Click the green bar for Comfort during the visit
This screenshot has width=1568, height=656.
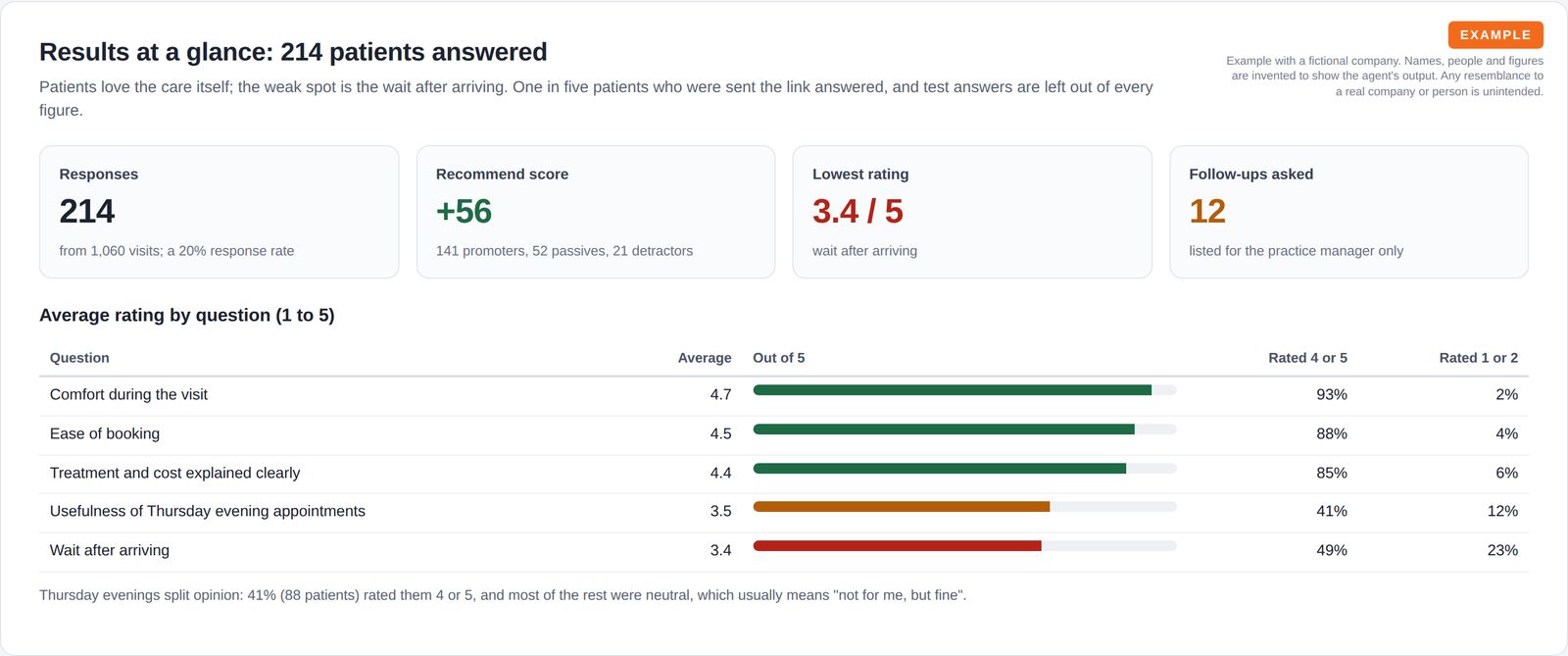(952, 390)
